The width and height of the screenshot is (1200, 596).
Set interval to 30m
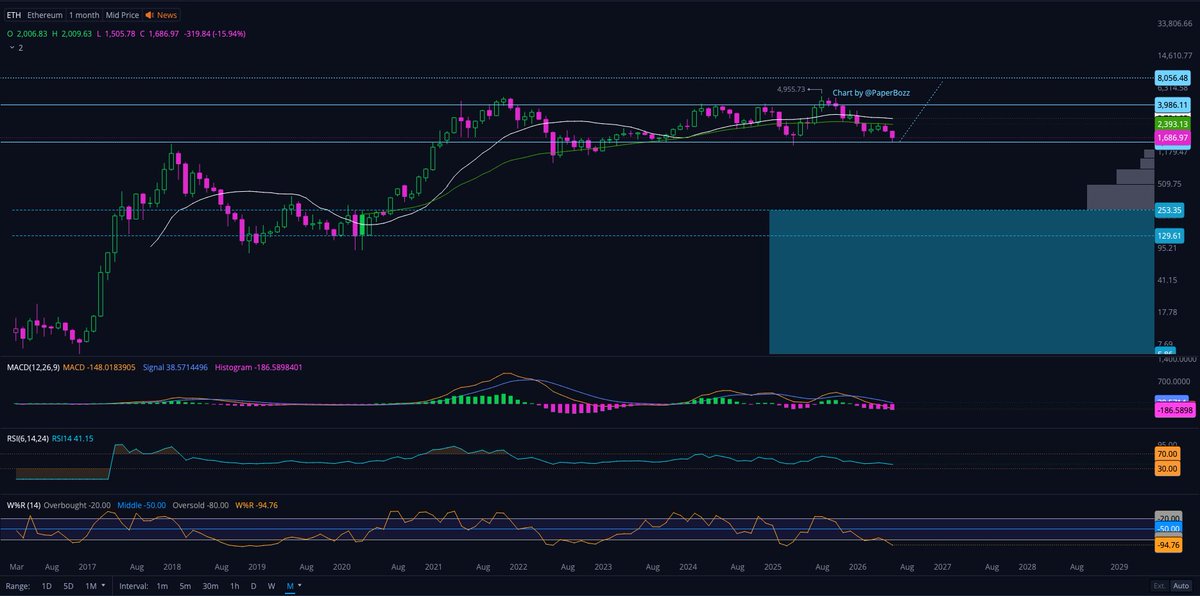(x=211, y=585)
